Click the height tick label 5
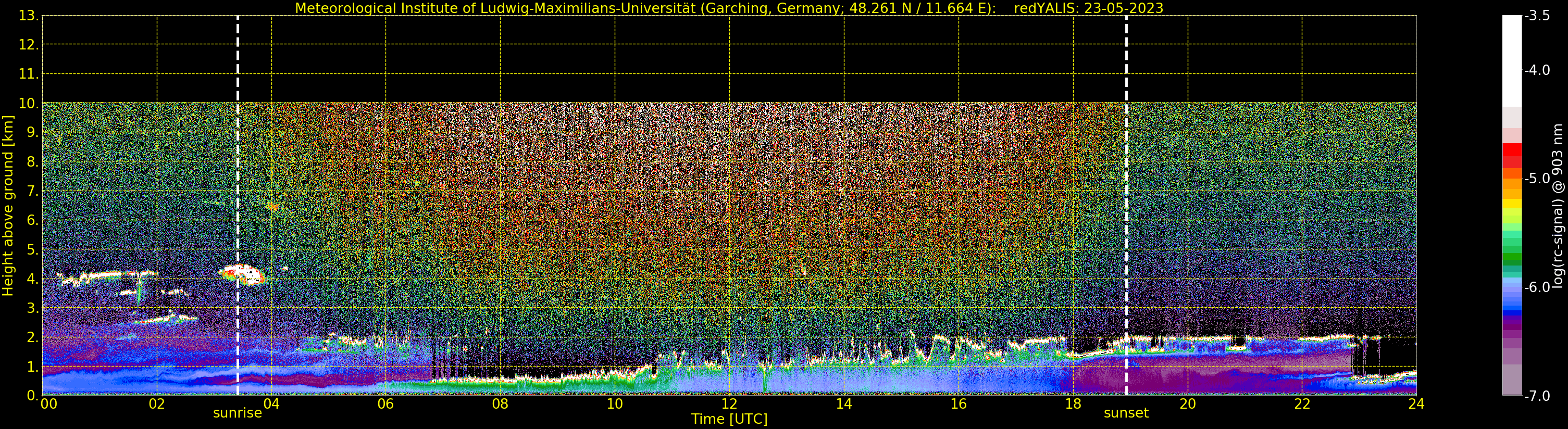 pyautogui.click(x=32, y=249)
